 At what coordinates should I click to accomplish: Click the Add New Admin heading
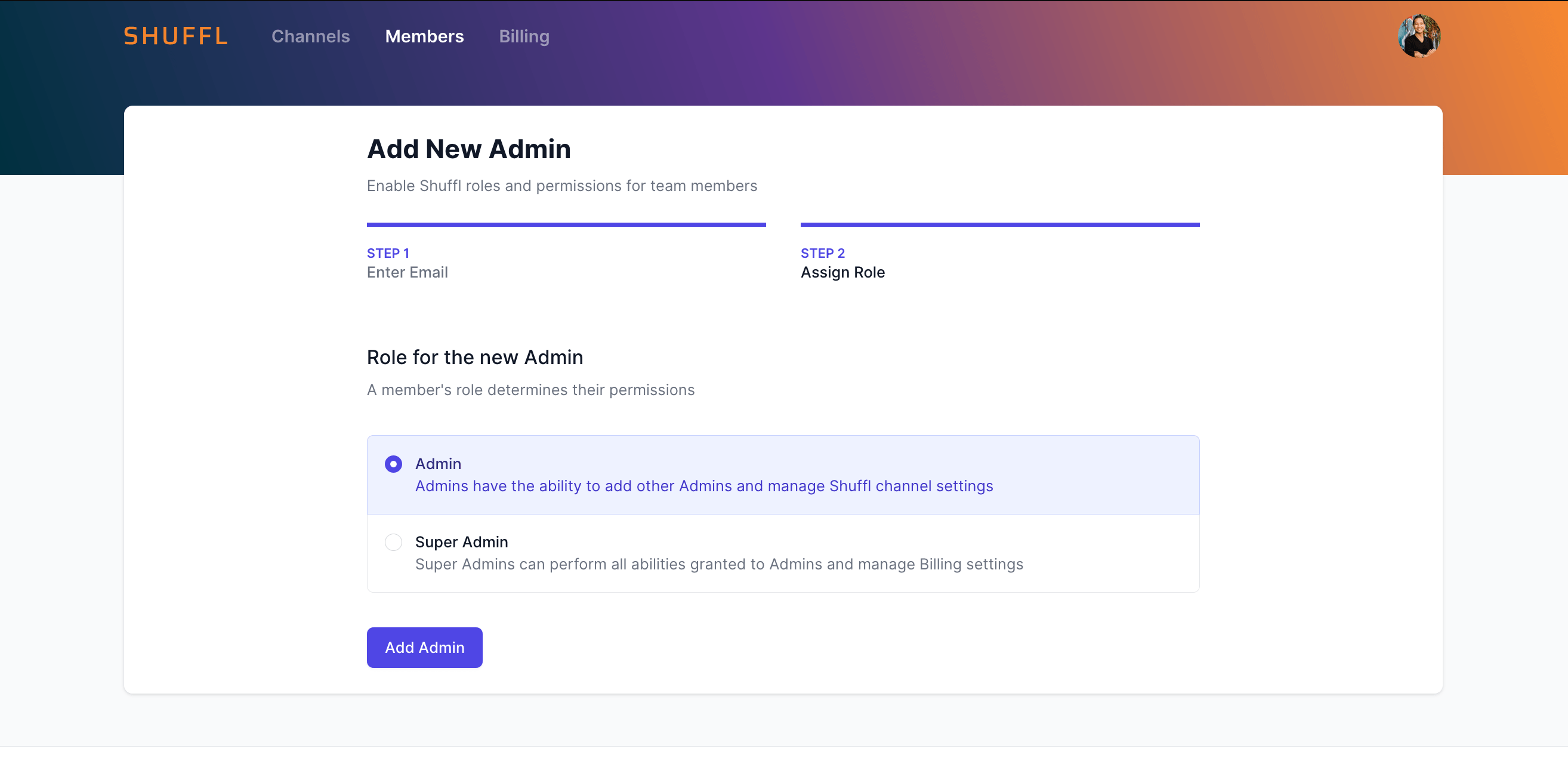pos(469,149)
